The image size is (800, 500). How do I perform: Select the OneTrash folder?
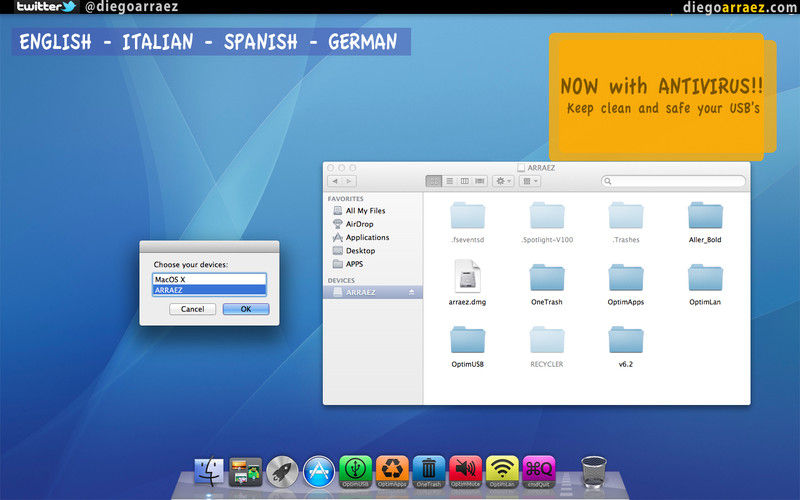(547, 284)
